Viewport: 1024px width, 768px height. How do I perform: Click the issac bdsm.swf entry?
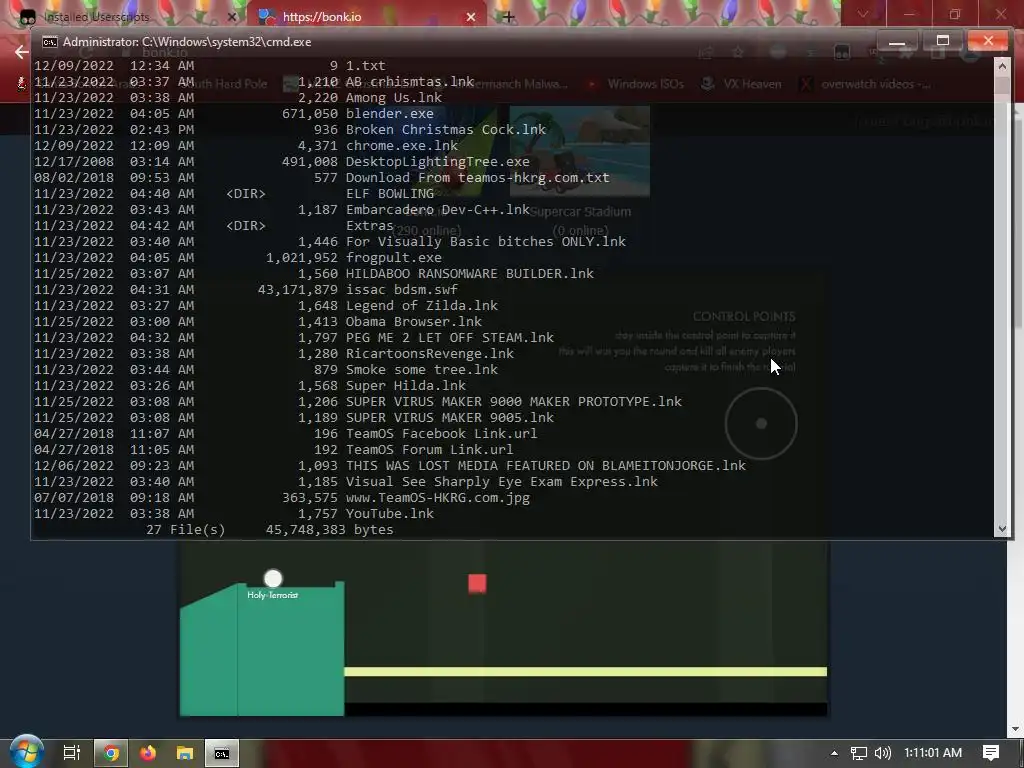tap(402, 289)
